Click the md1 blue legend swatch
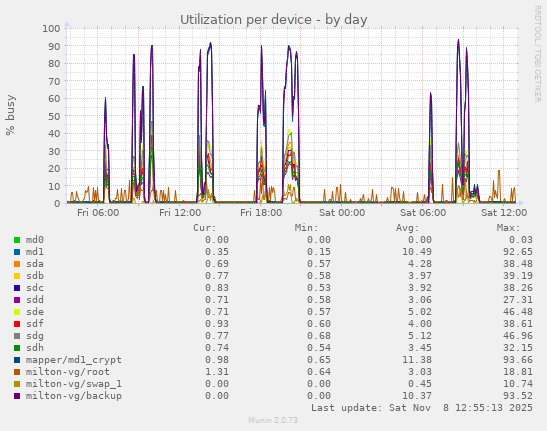 click(17, 252)
